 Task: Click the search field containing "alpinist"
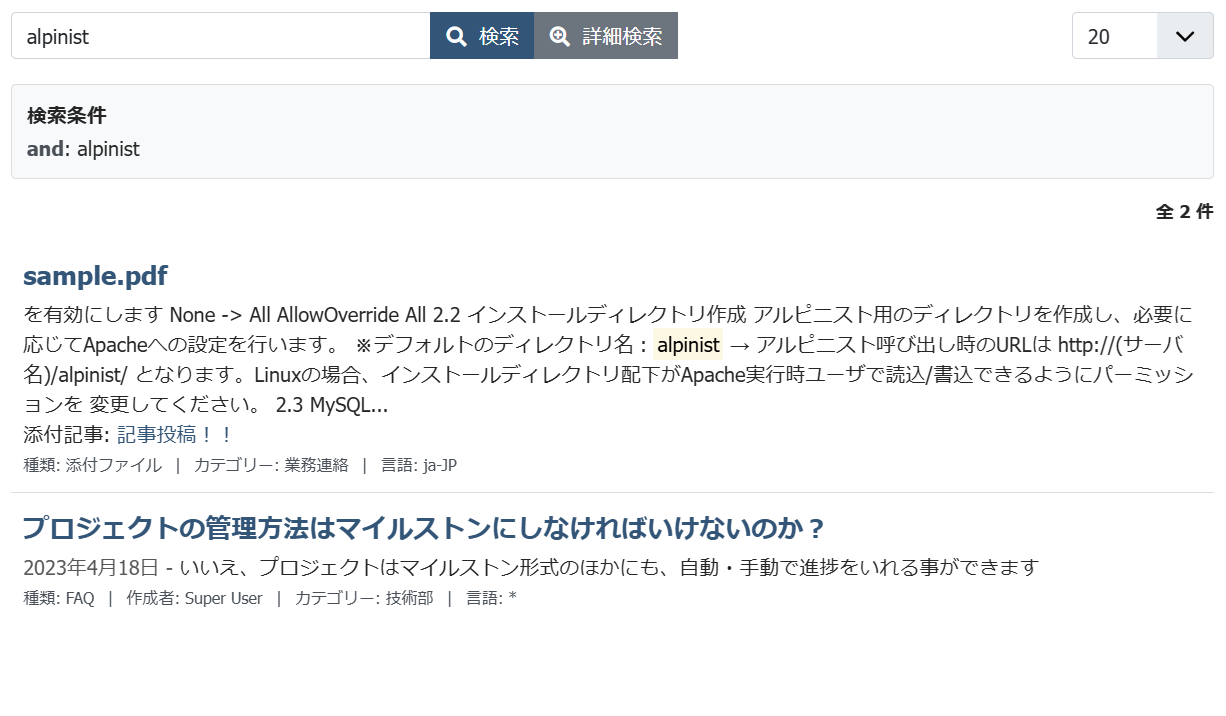220,36
